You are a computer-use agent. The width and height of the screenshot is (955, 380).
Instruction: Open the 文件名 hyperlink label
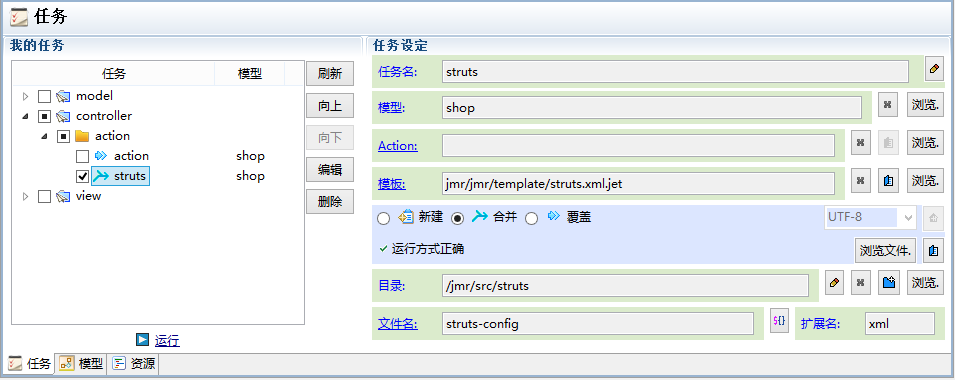click(x=398, y=323)
